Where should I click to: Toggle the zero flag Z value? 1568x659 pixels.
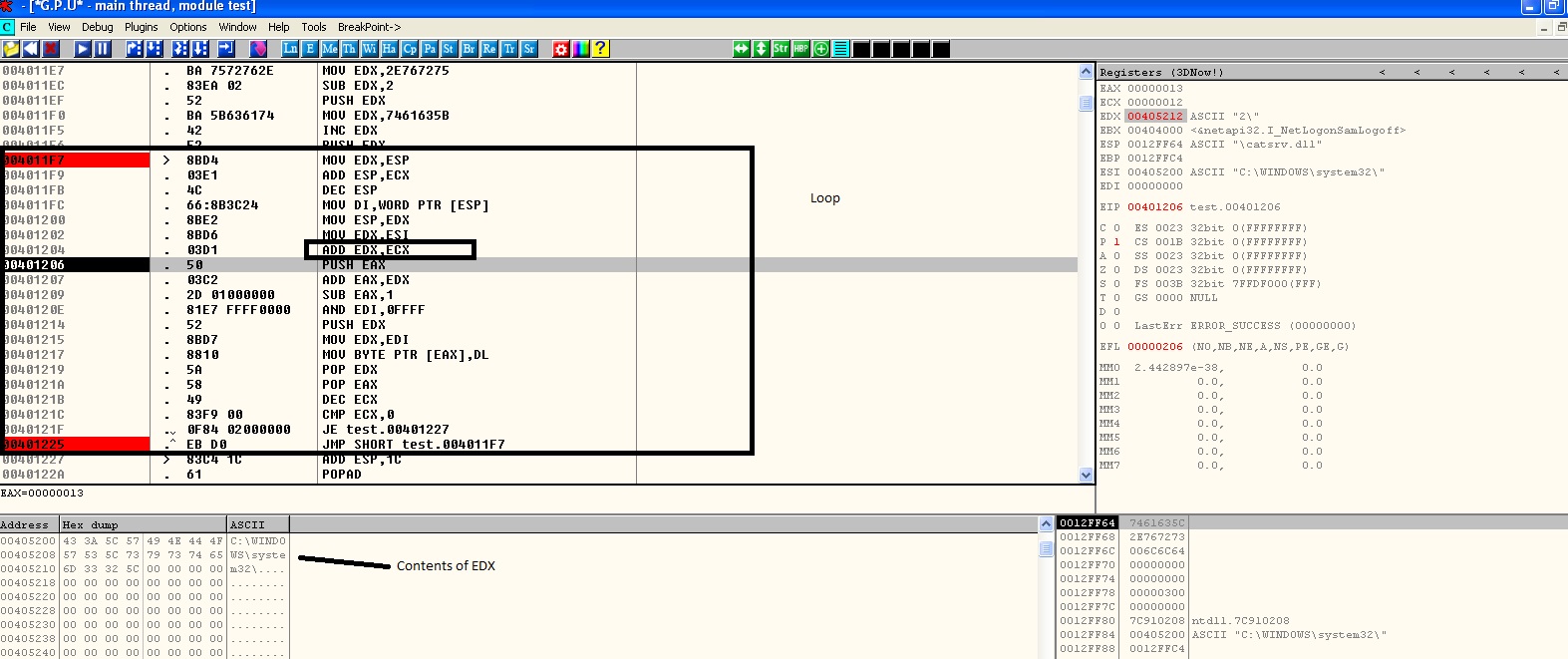(1116, 270)
